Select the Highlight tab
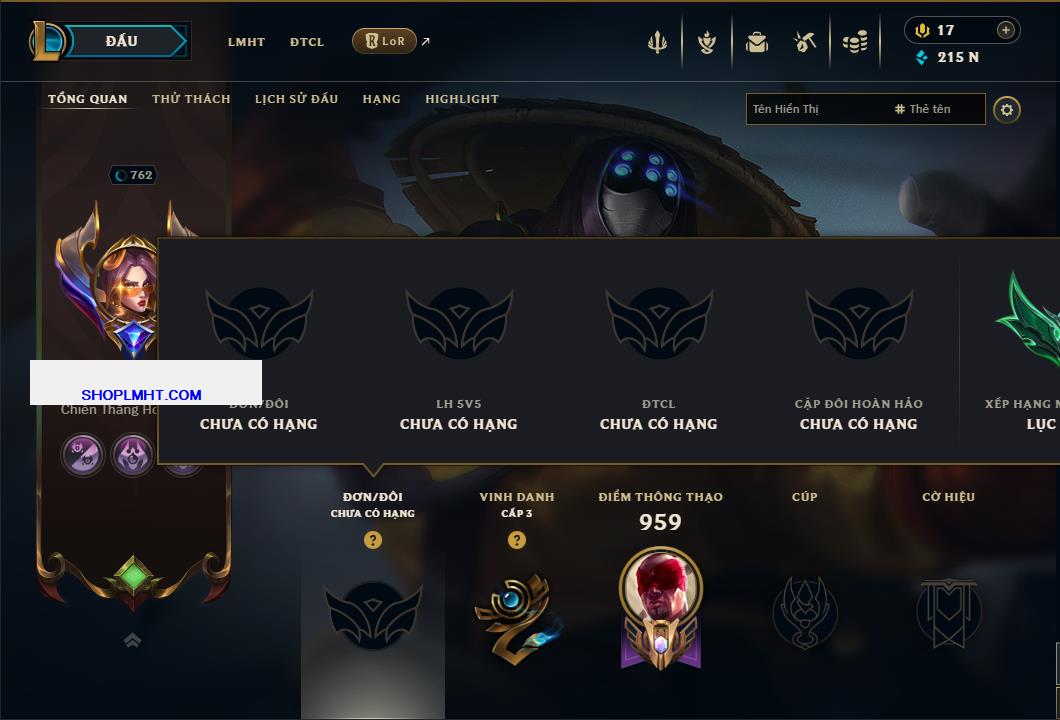The image size is (1060, 720). (x=462, y=99)
